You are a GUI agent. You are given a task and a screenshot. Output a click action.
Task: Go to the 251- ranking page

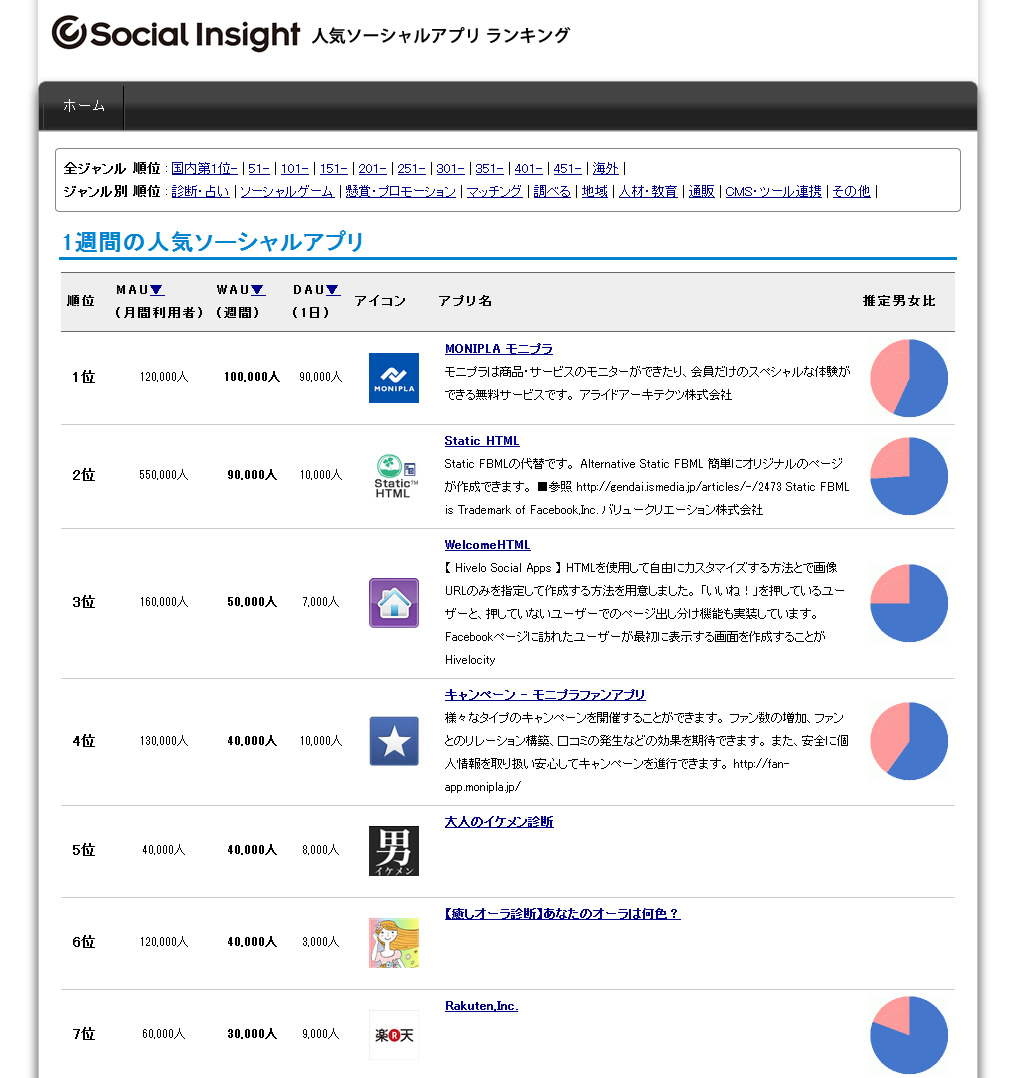click(411, 168)
